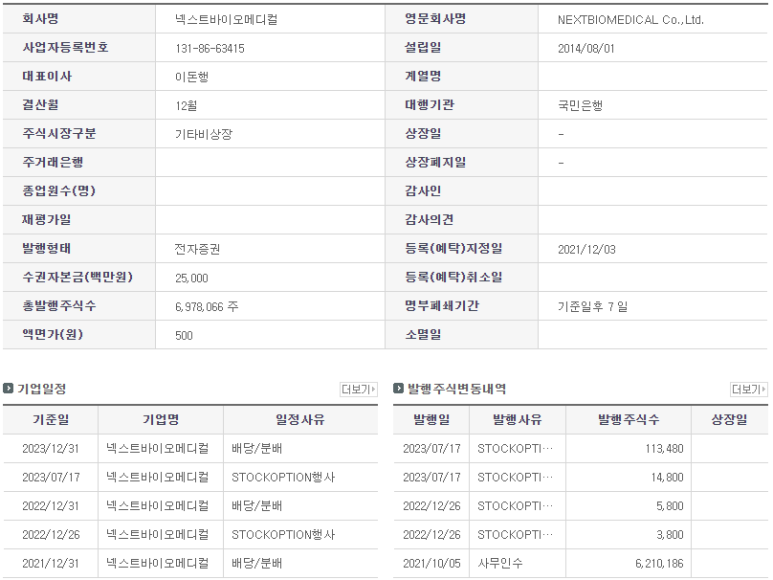Select the 기업명 column header
The height and width of the screenshot is (580, 773).
[x=161, y=420]
